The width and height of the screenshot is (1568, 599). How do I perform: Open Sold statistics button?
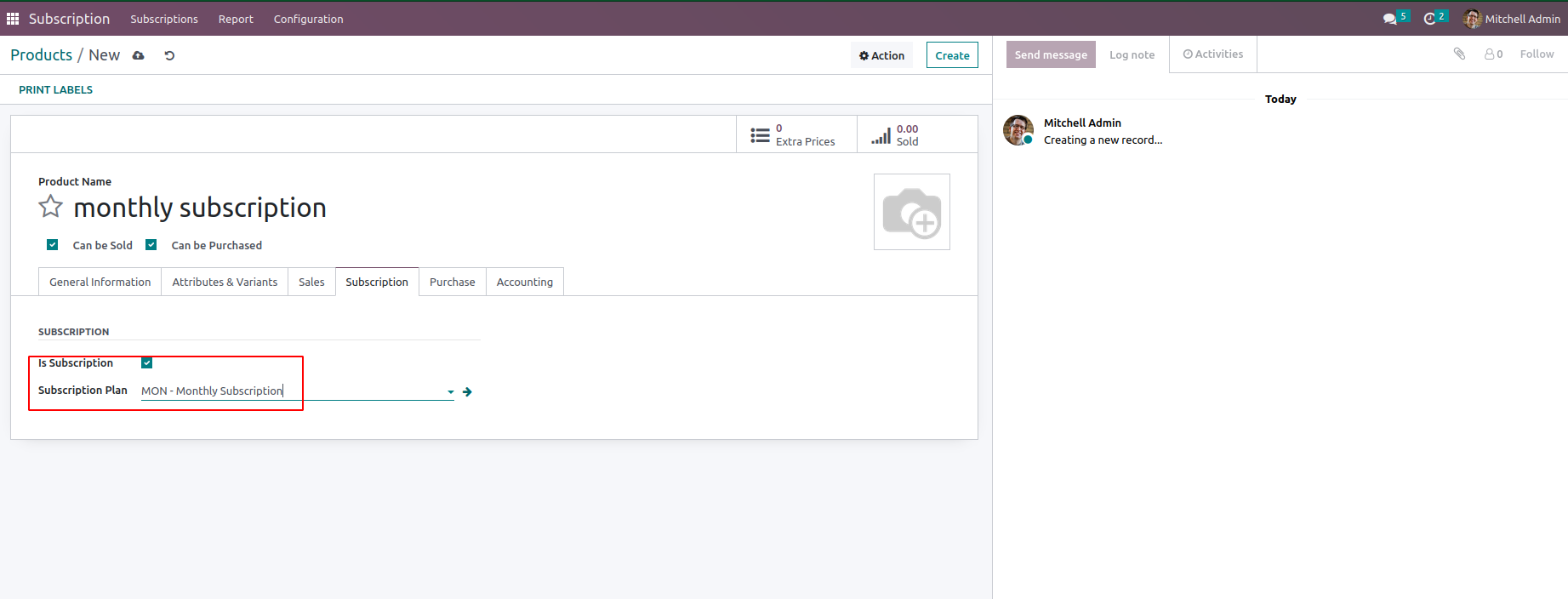[916, 134]
